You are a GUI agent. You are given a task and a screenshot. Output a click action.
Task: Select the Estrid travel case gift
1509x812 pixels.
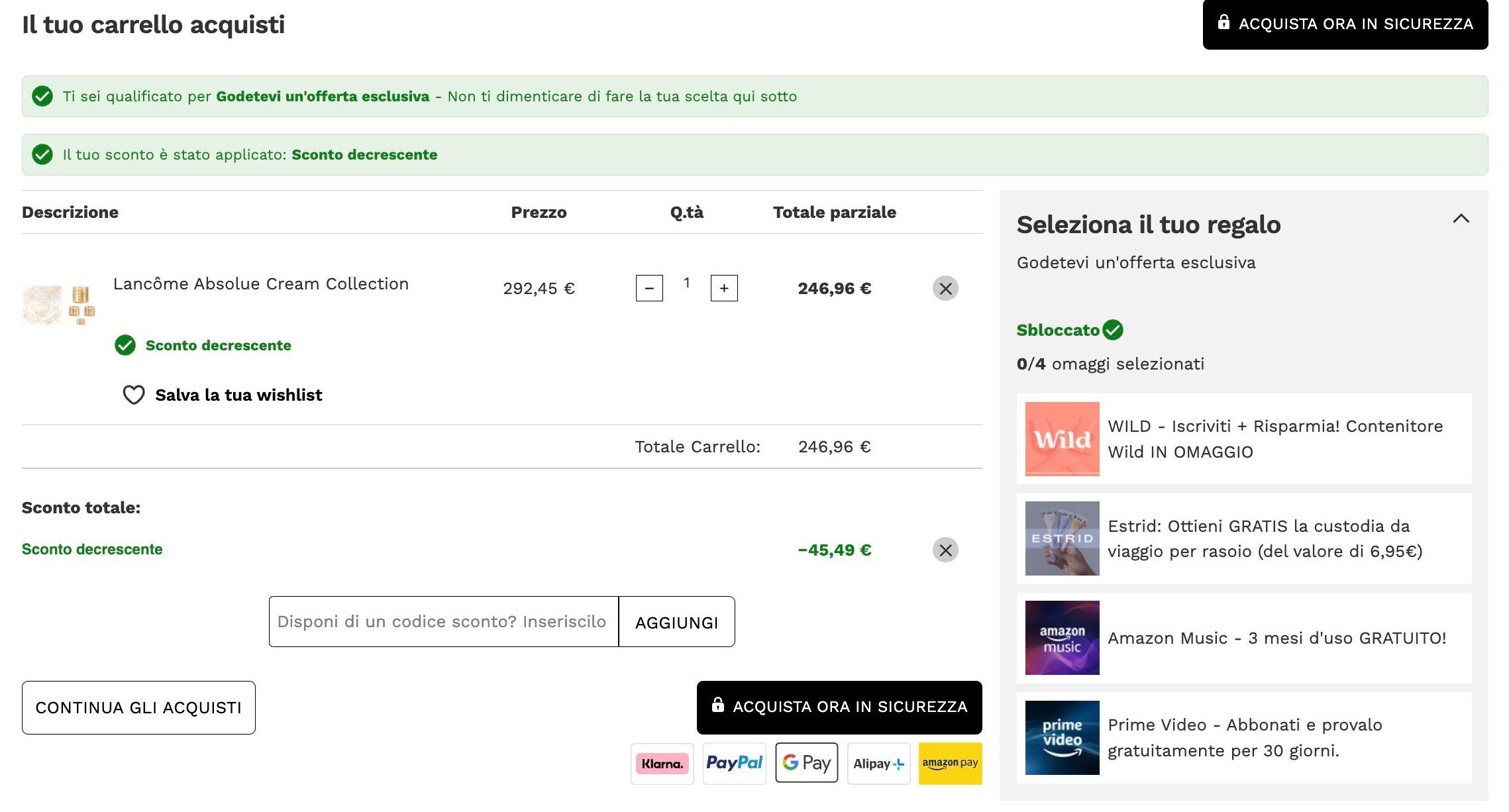tap(1244, 538)
